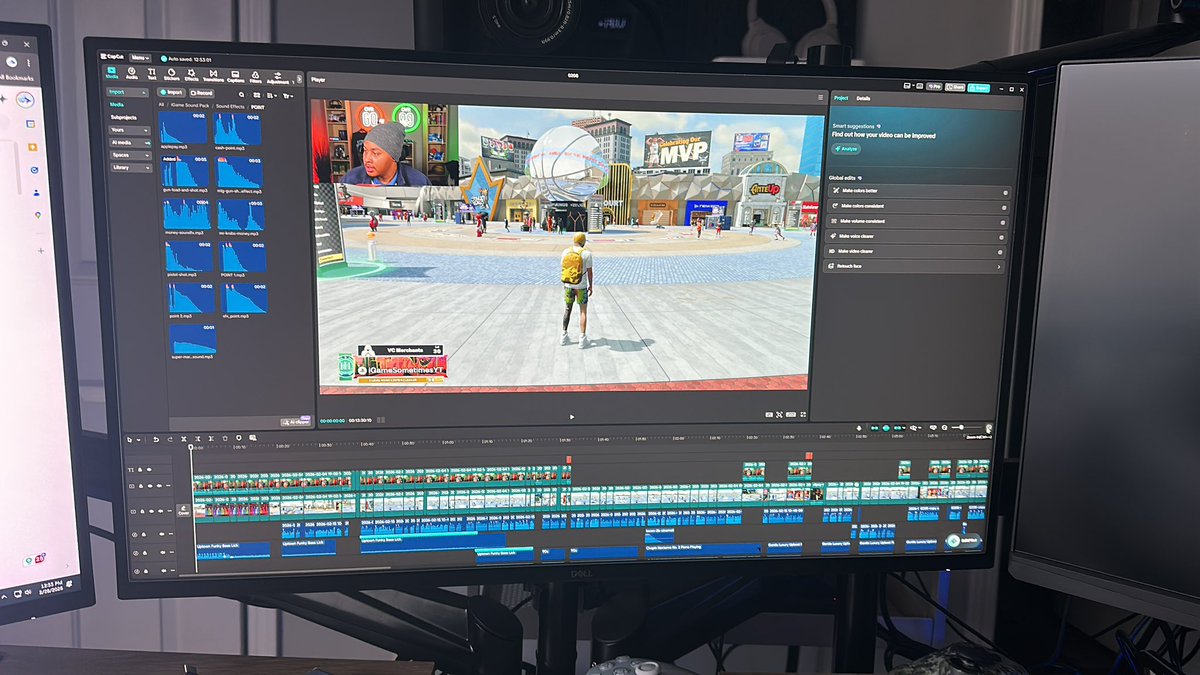Viewport: 1200px width, 675px height.
Task: Click the timeline microphone record icon
Action: (859, 428)
